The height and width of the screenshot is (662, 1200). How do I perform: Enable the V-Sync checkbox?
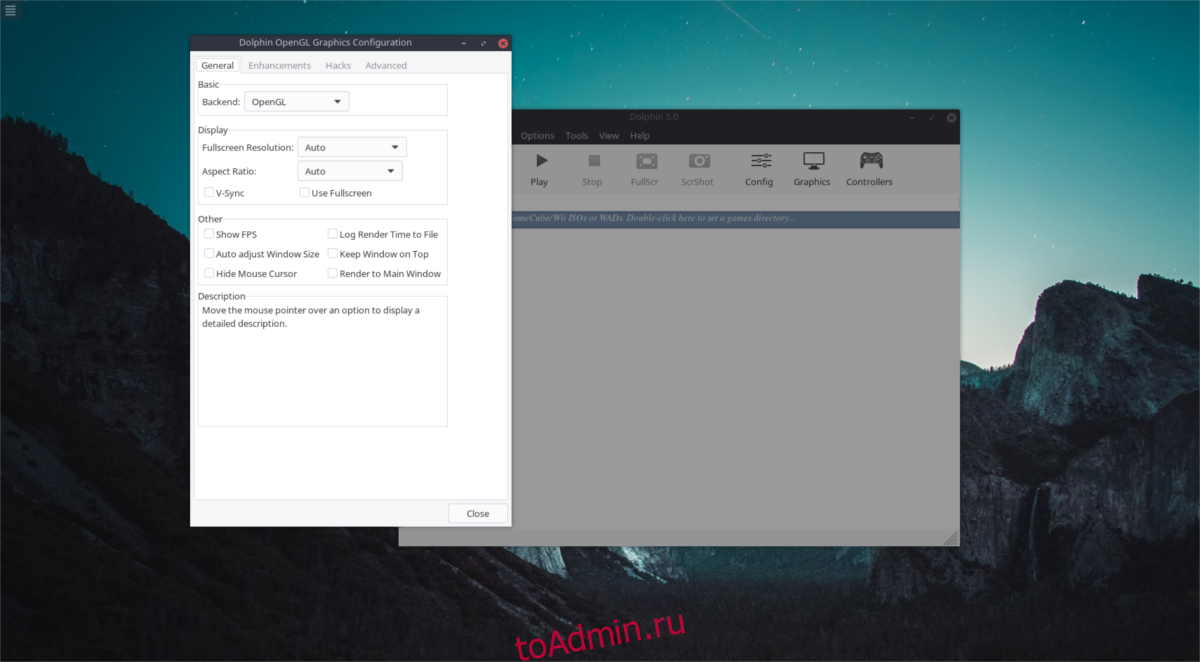pyautogui.click(x=208, y=193)
